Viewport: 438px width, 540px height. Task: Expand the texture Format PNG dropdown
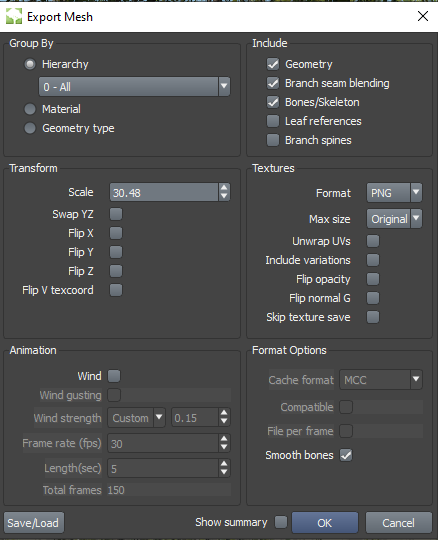click(394, 193)
